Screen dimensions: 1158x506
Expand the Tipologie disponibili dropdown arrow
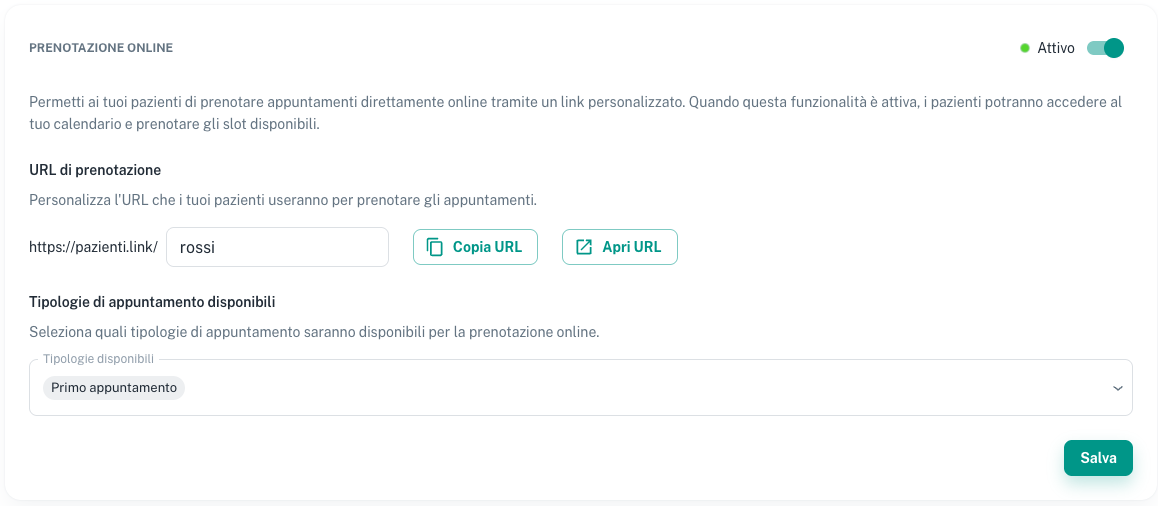(x=1117, y=388)
